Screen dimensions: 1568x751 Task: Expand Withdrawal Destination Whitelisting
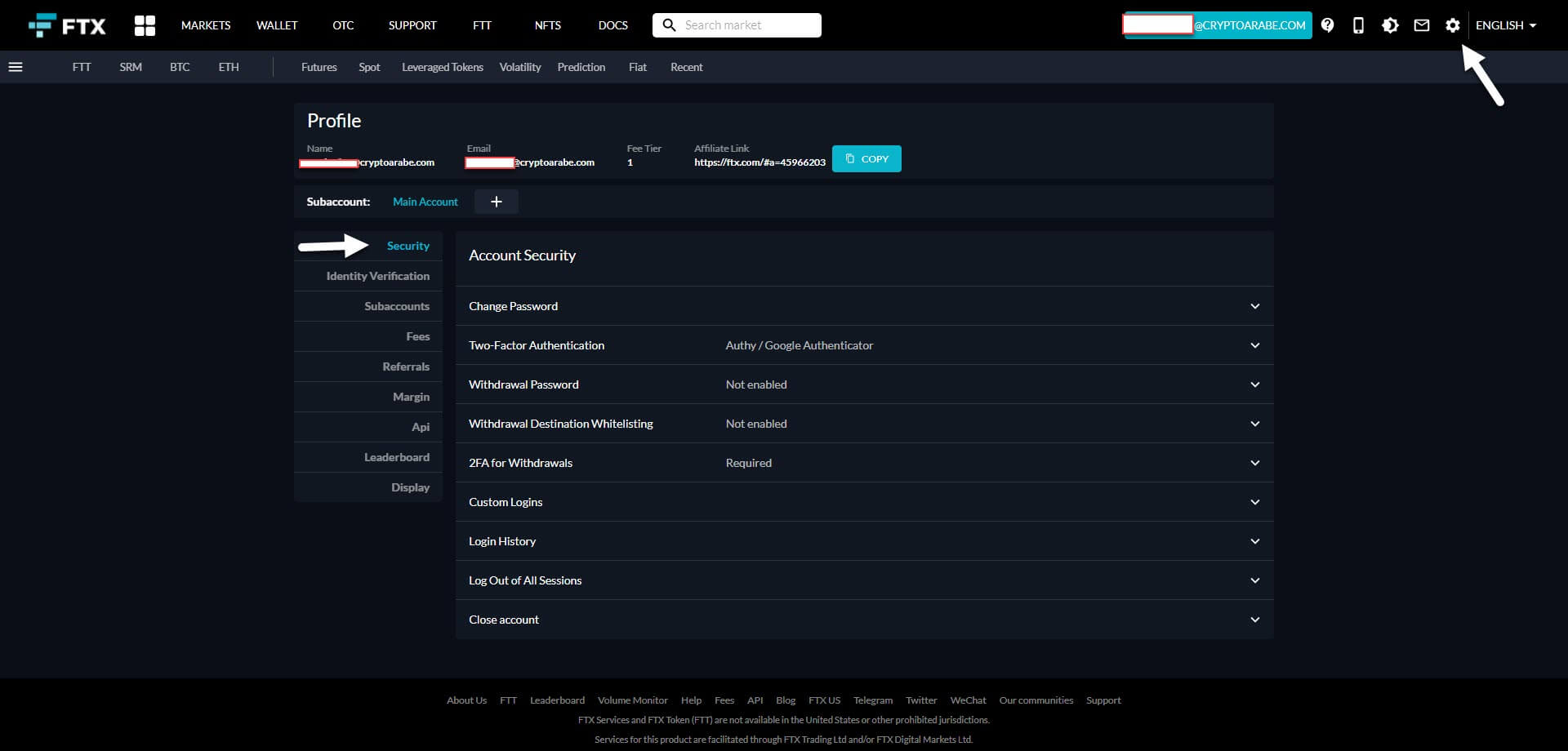coord(864,424)
